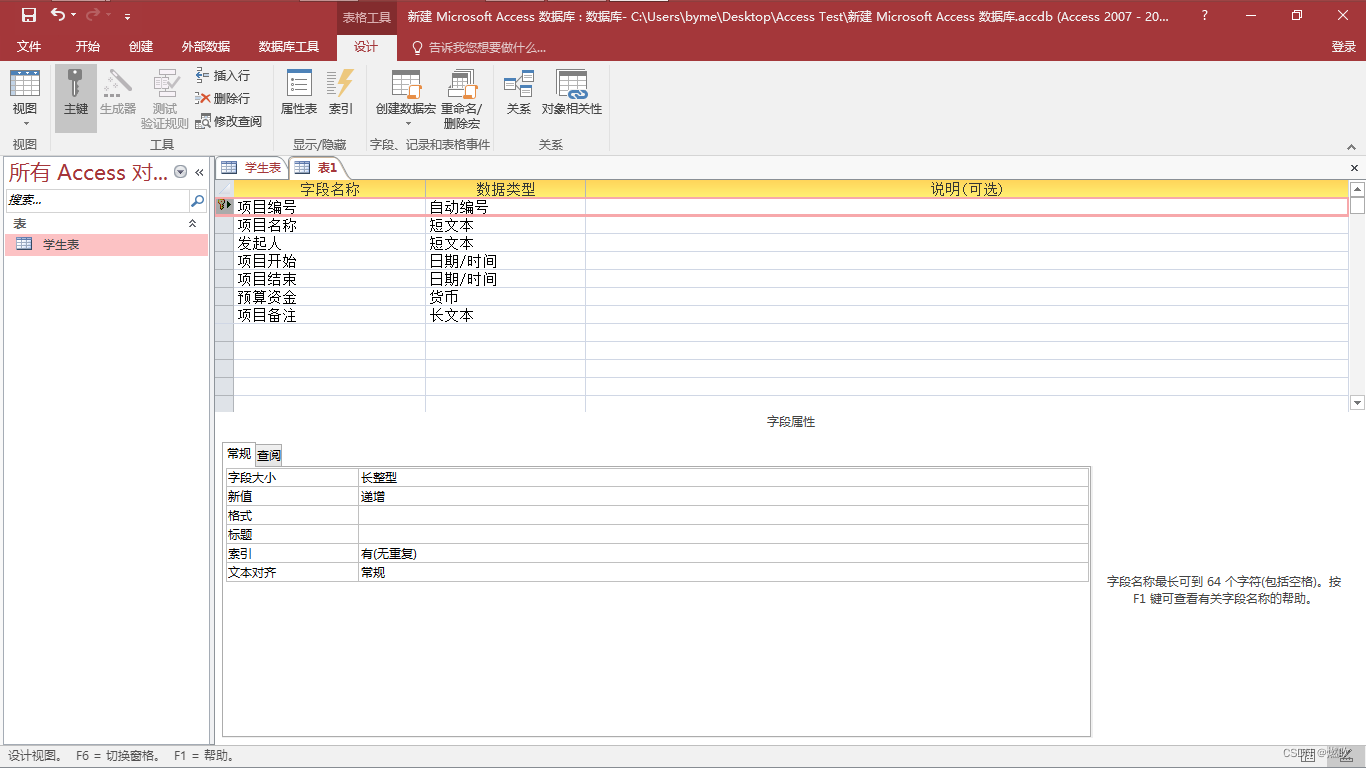
Task: Click the 预算资金 field name cell
Action: pyautogui.click(x=329, y=297)
